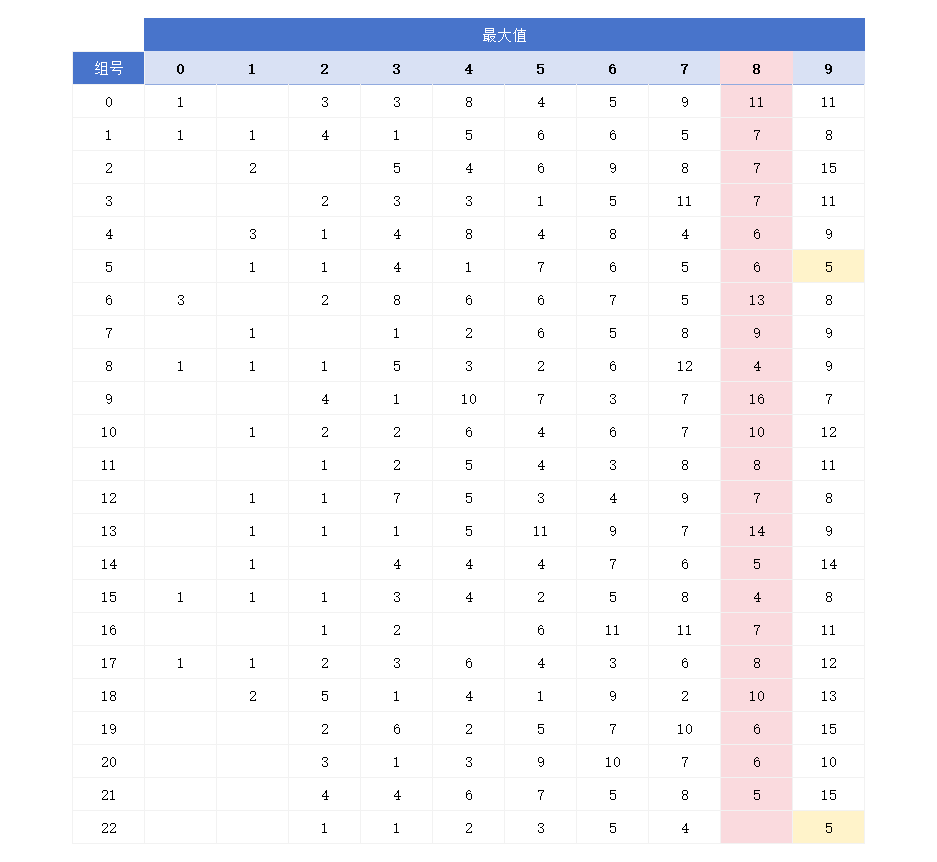Click the value 3 in row 6, column 0
The width and height of the screenshot is (937, 862).
point(180,300)
